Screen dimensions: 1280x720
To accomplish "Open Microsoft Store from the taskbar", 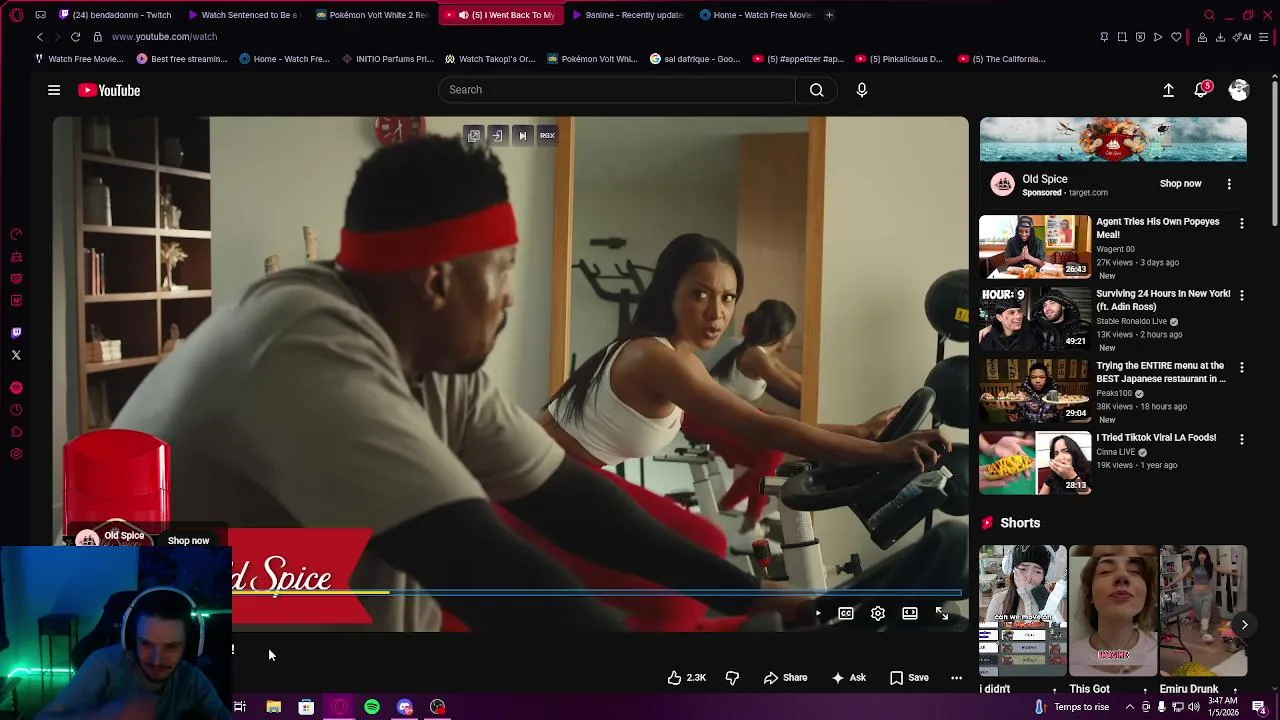I will [x=306, y=707].
